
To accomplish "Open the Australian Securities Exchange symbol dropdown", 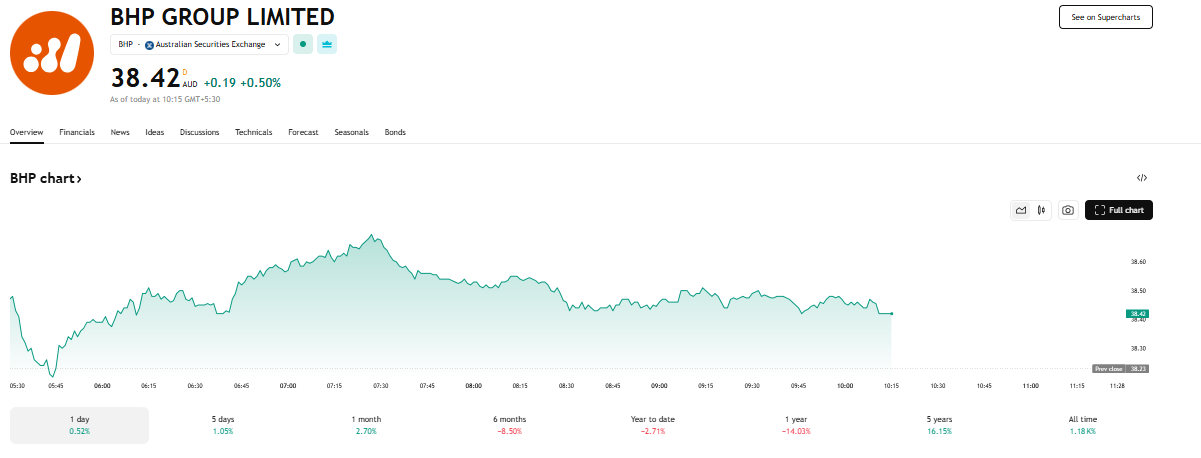I will tap(200, 45).
